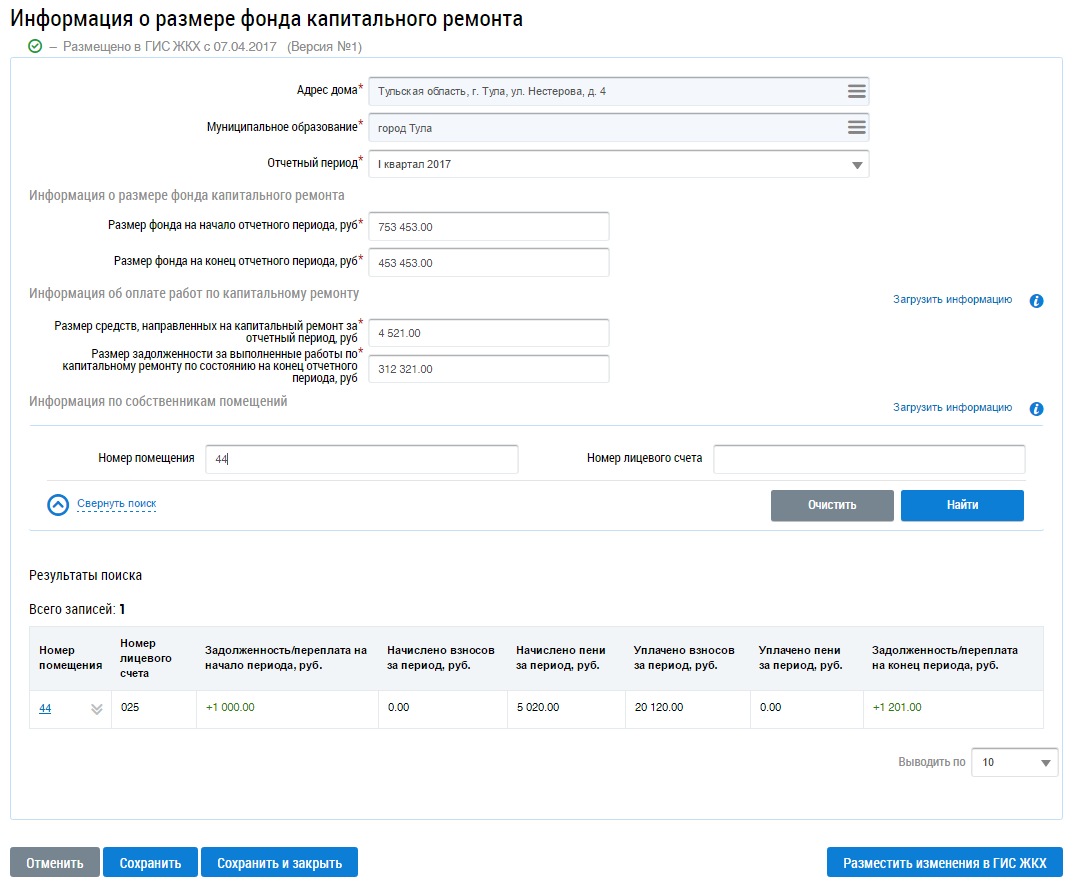Click the 'Свернуть поиск' link
Viewport: 1071px width, 880px height.
pyautogui.click(x=116, y=504)
